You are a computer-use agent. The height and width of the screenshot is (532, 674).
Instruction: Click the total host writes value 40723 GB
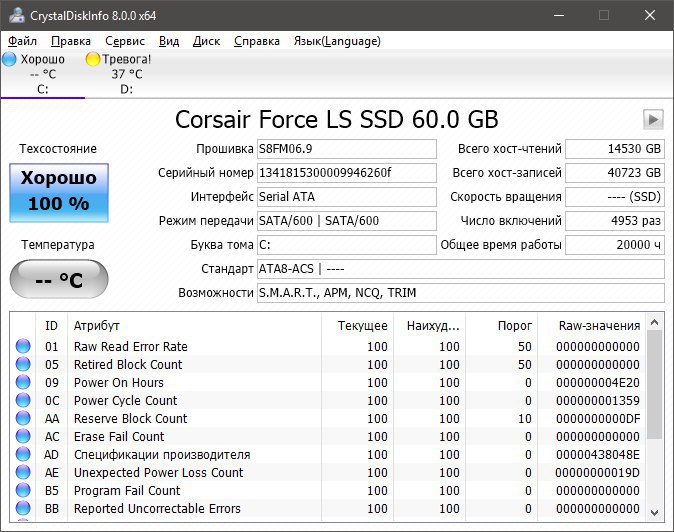click(x=615, y=173)
